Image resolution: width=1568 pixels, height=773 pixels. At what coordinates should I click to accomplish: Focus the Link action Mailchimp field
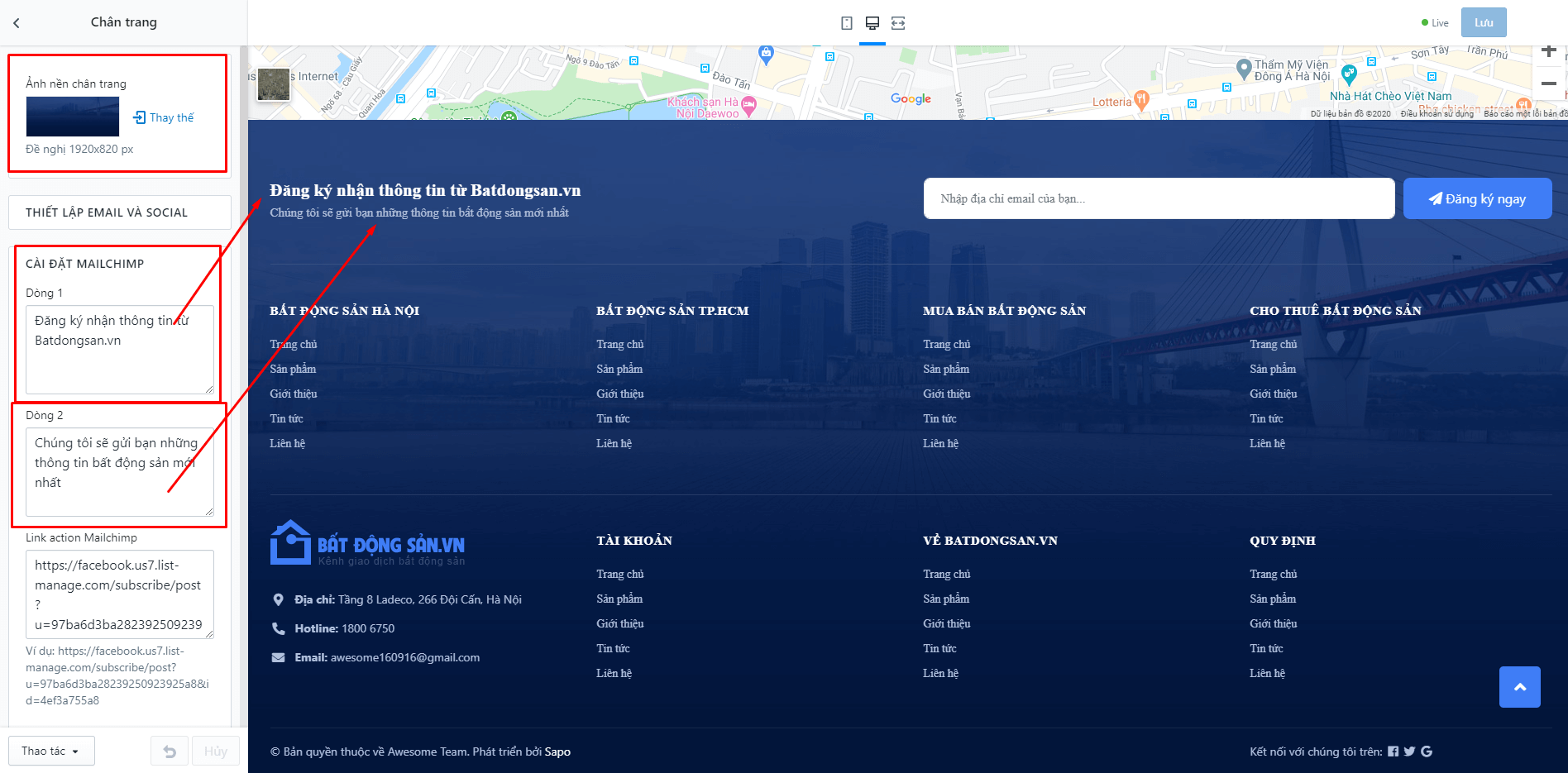(120, 594)
